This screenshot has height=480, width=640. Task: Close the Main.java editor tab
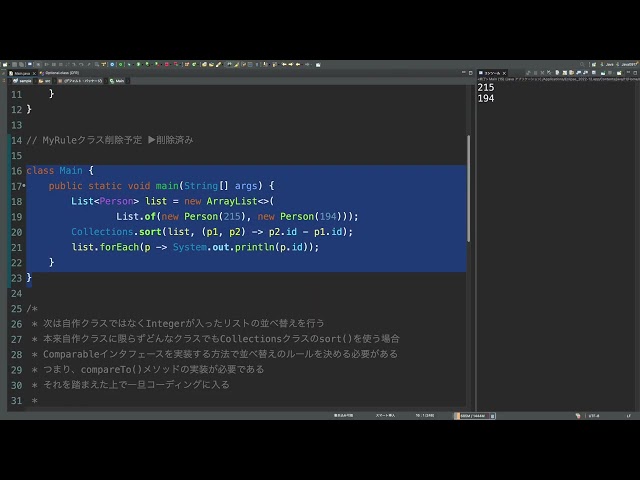35,73
